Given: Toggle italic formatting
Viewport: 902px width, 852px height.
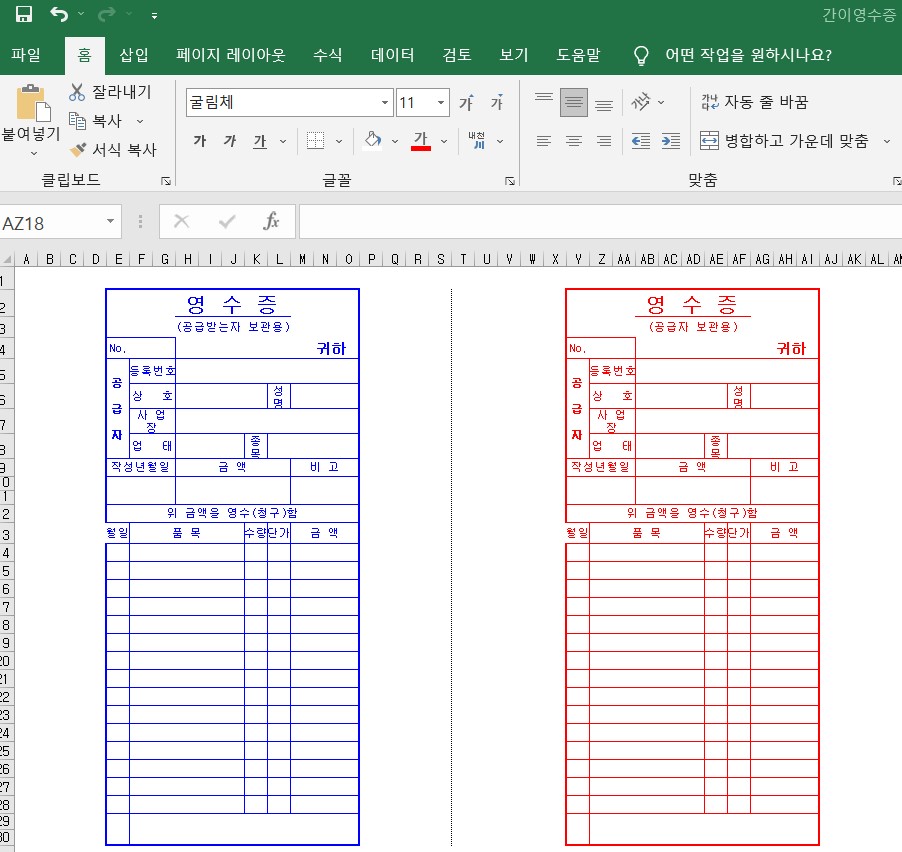Looking at the screenshot, I should coord(228,141).
